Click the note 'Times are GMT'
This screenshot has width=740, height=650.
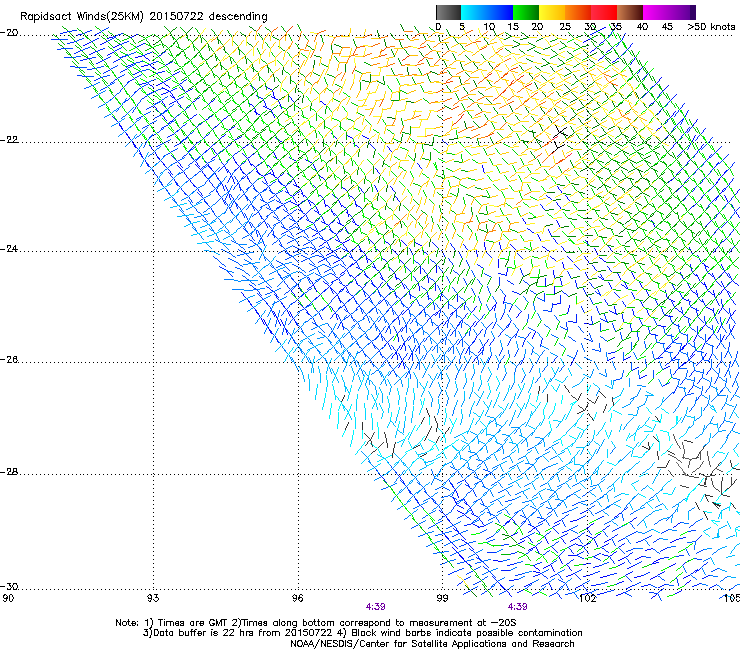pyautogui.click(x=193, y=623)
